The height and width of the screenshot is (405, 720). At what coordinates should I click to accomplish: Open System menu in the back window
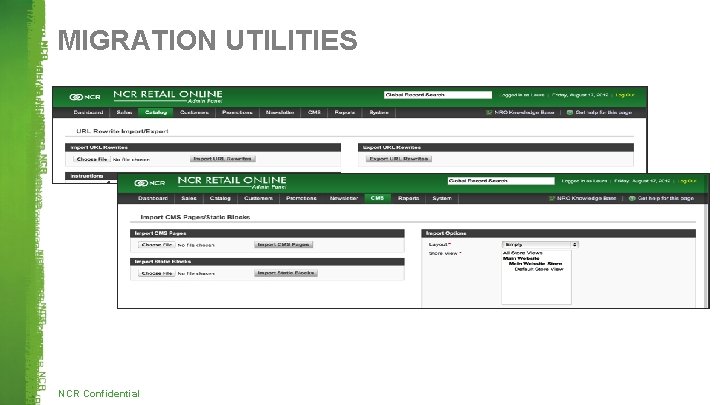click(x=379, y=112)
